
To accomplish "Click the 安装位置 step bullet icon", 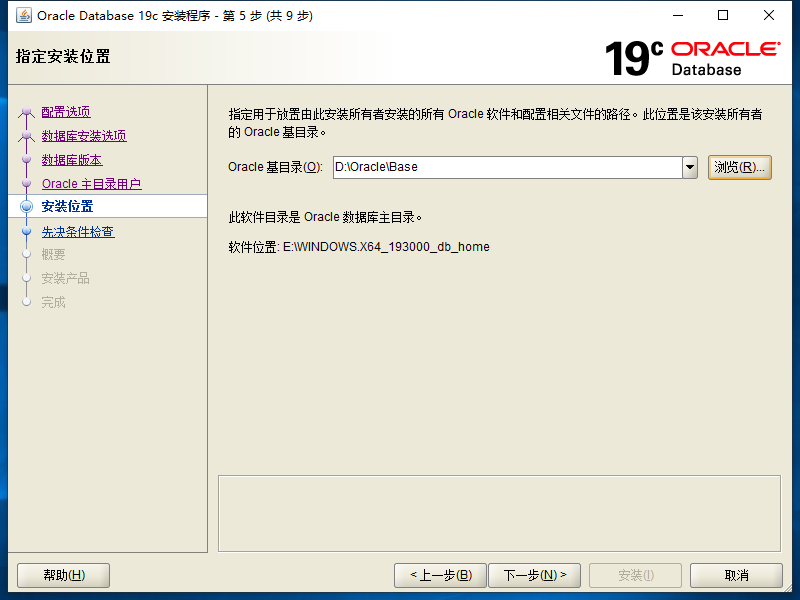I will [27, 206].
